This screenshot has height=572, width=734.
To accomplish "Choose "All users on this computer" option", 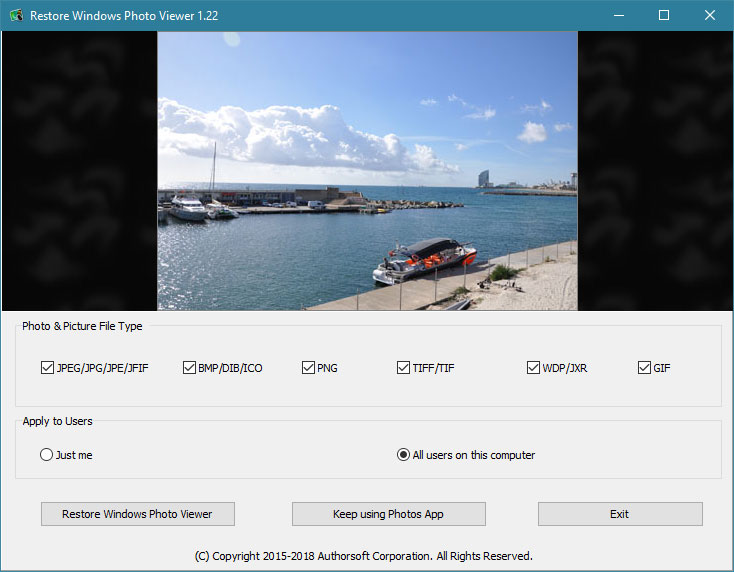I will (x=403, y=455).
